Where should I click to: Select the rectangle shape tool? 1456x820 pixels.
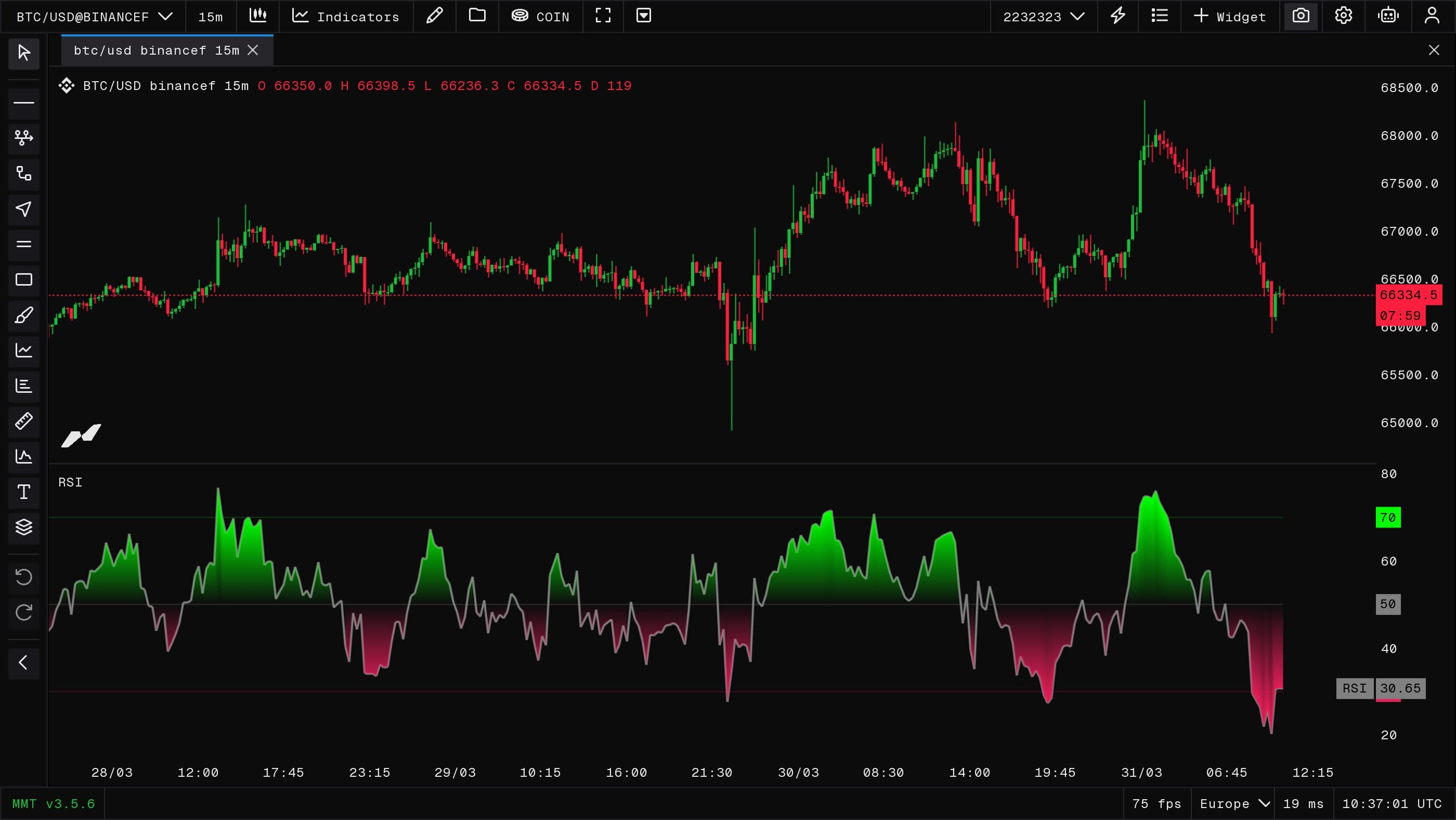point(24,280)
